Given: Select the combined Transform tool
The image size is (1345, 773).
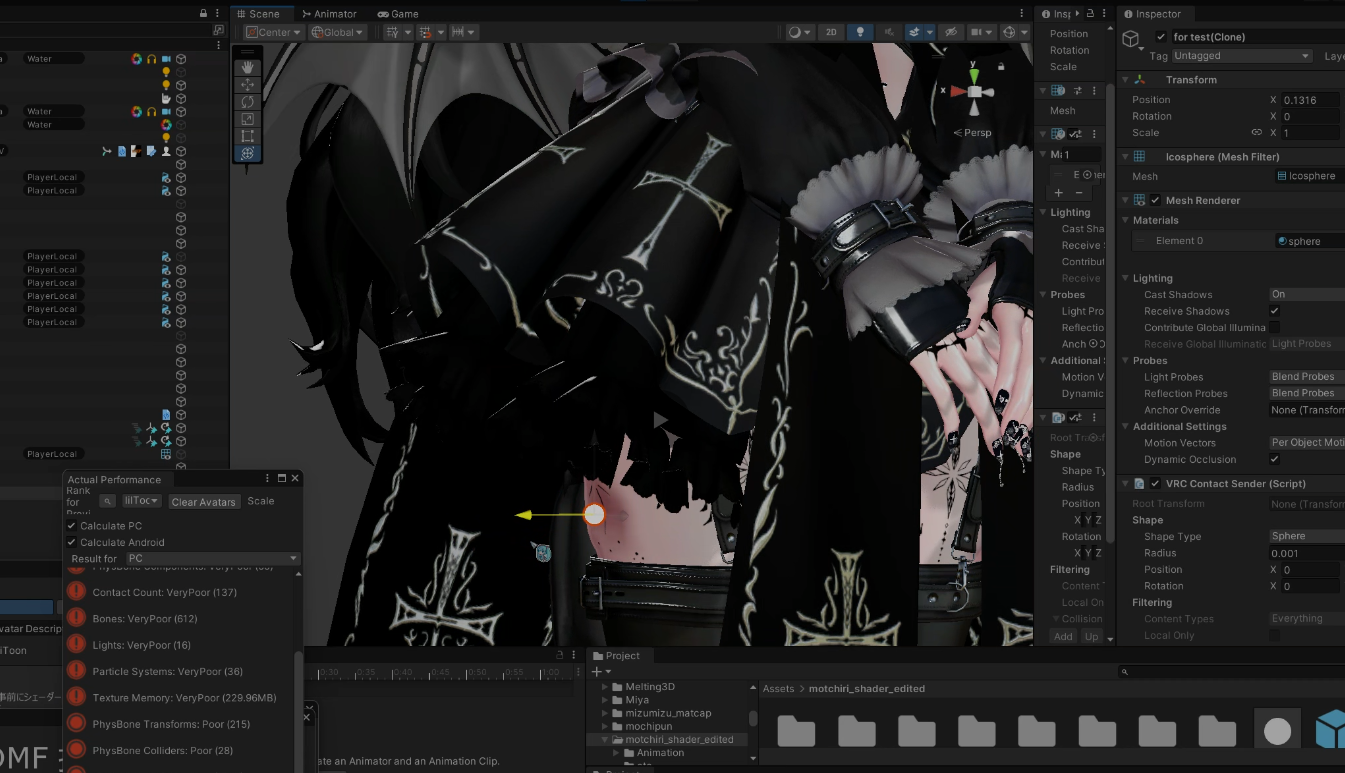Looking at the screenshot, I should pyautogui.click(x=248, y=153).
